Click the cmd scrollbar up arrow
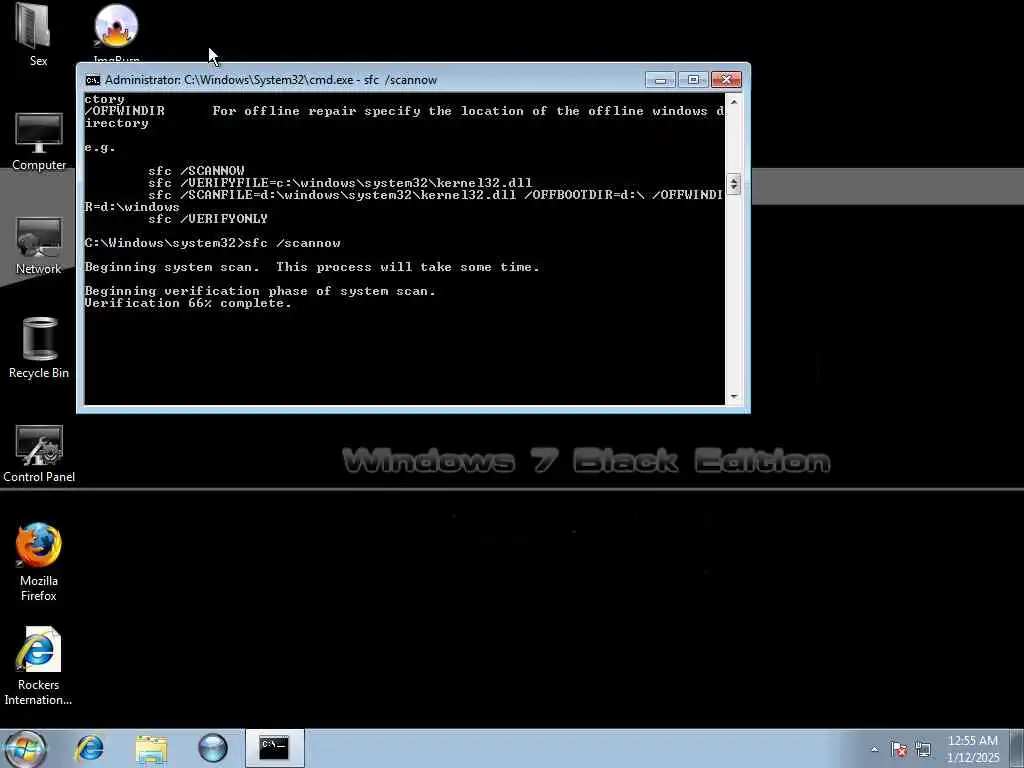 (733, 102)
